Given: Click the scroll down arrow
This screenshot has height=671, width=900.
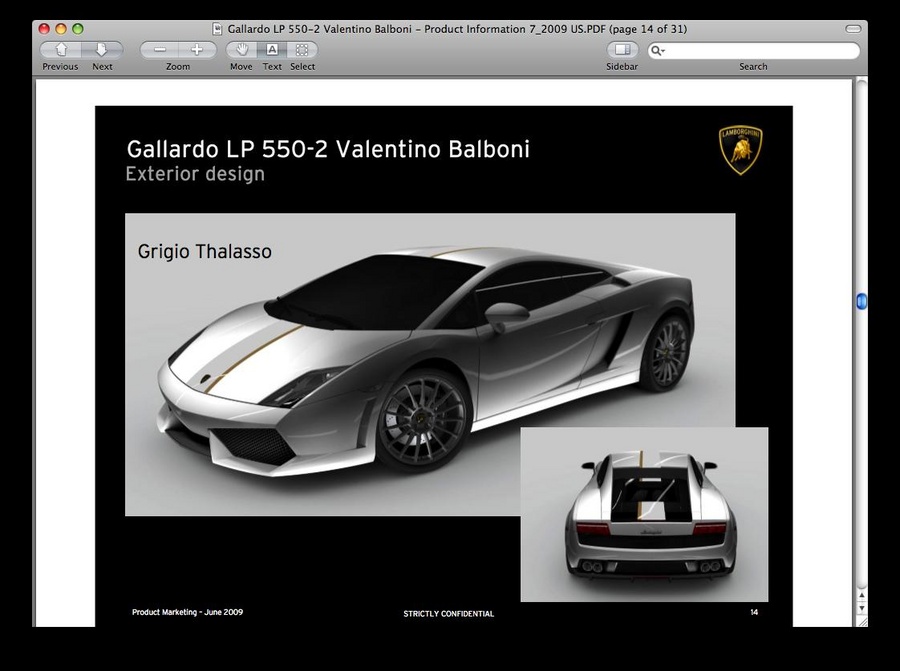Looking at the screenshot, I should point(861,607).
